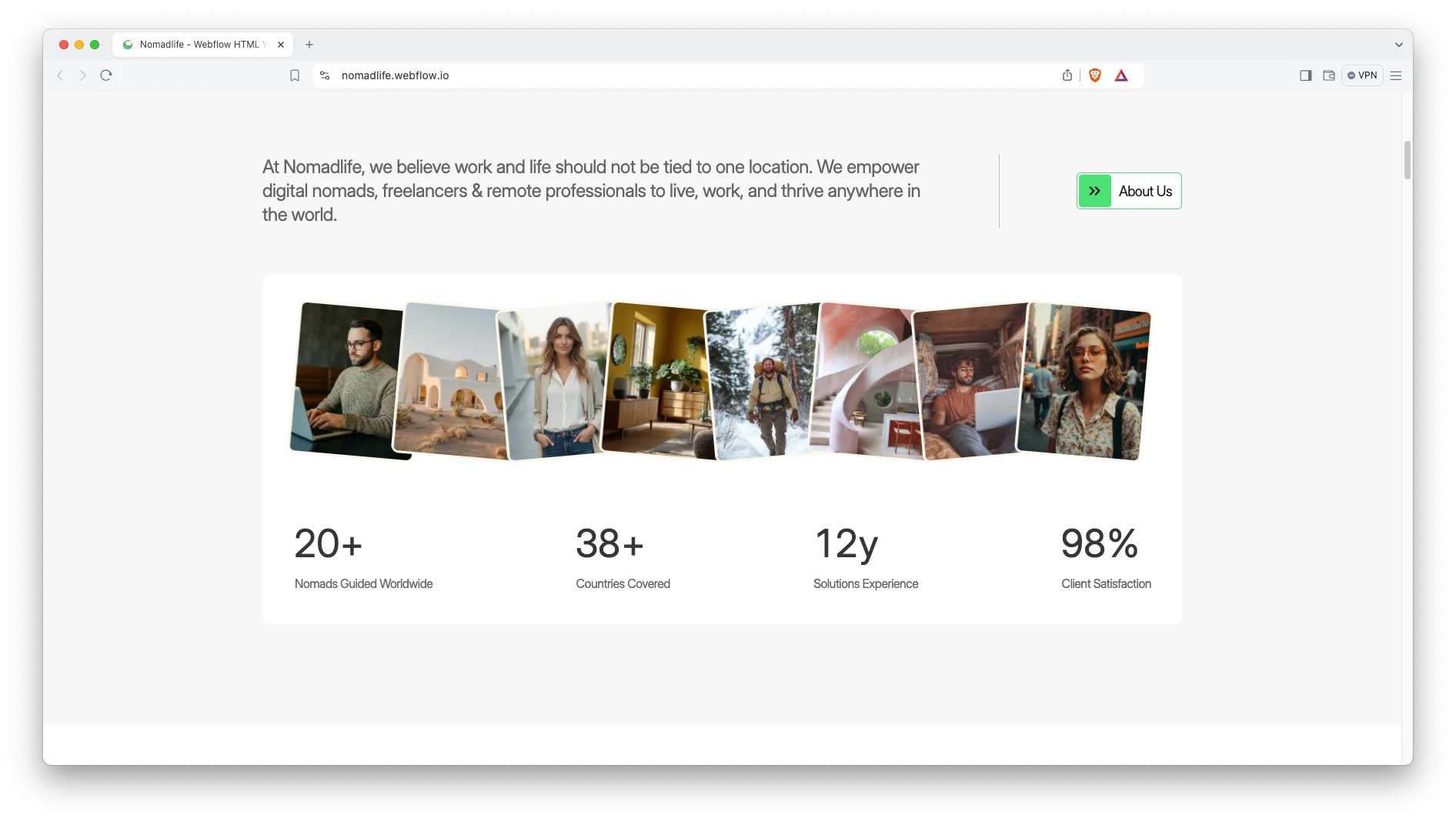Bookmark this page with the bookmark icon
Image resolution: width=1456 pixels, height=822 pixels.
click(295, 75)
